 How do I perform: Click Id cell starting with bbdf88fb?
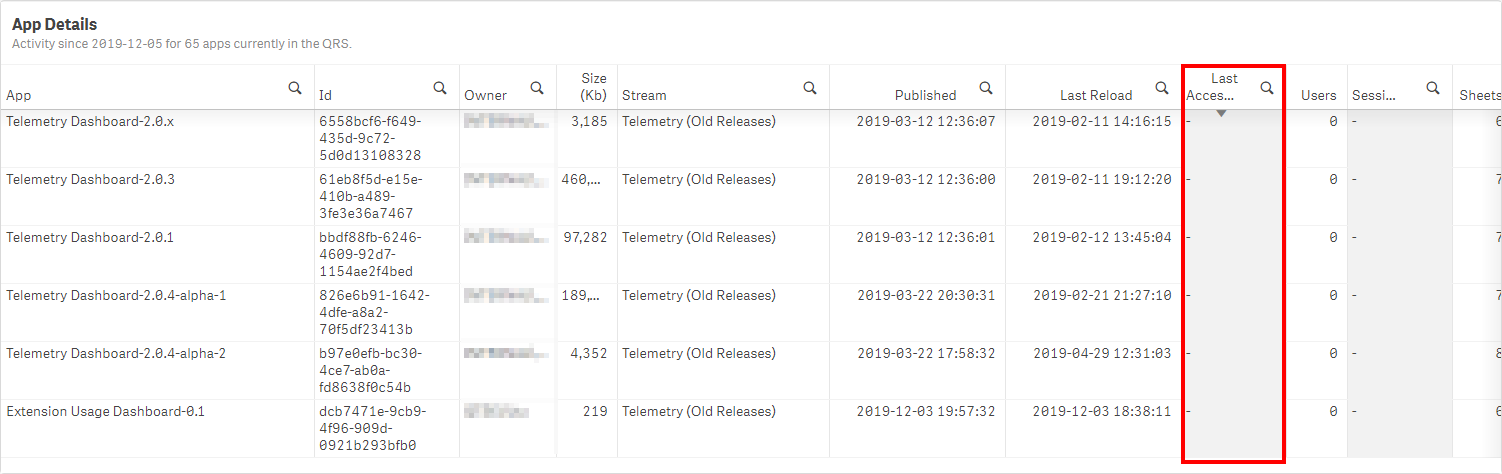[370, 254]
